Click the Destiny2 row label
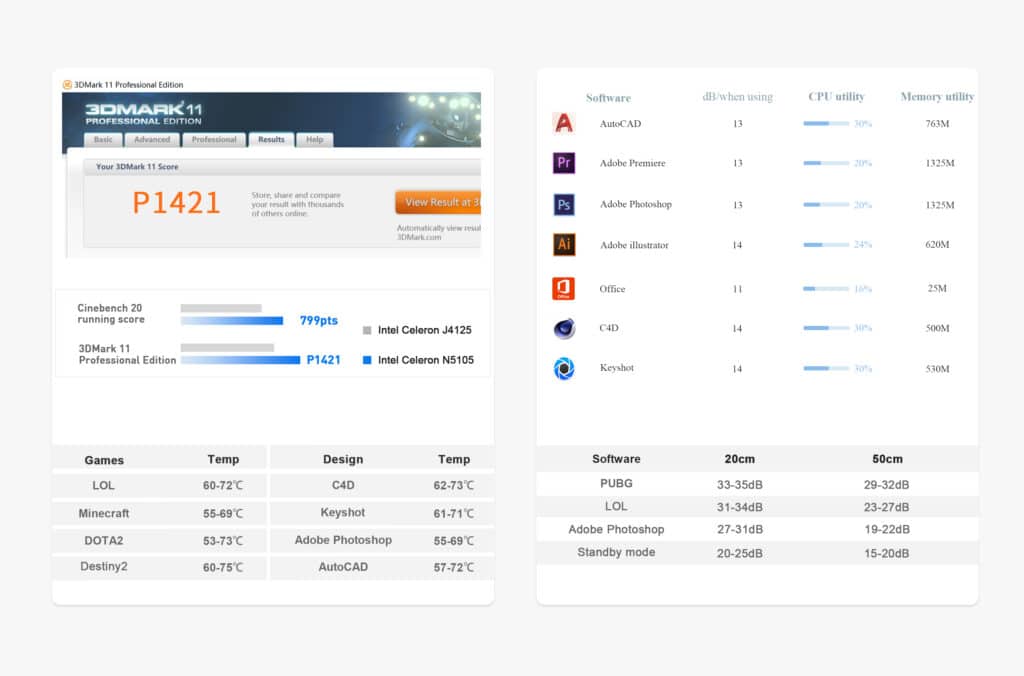1024x676 pixels. click(104, 566)
